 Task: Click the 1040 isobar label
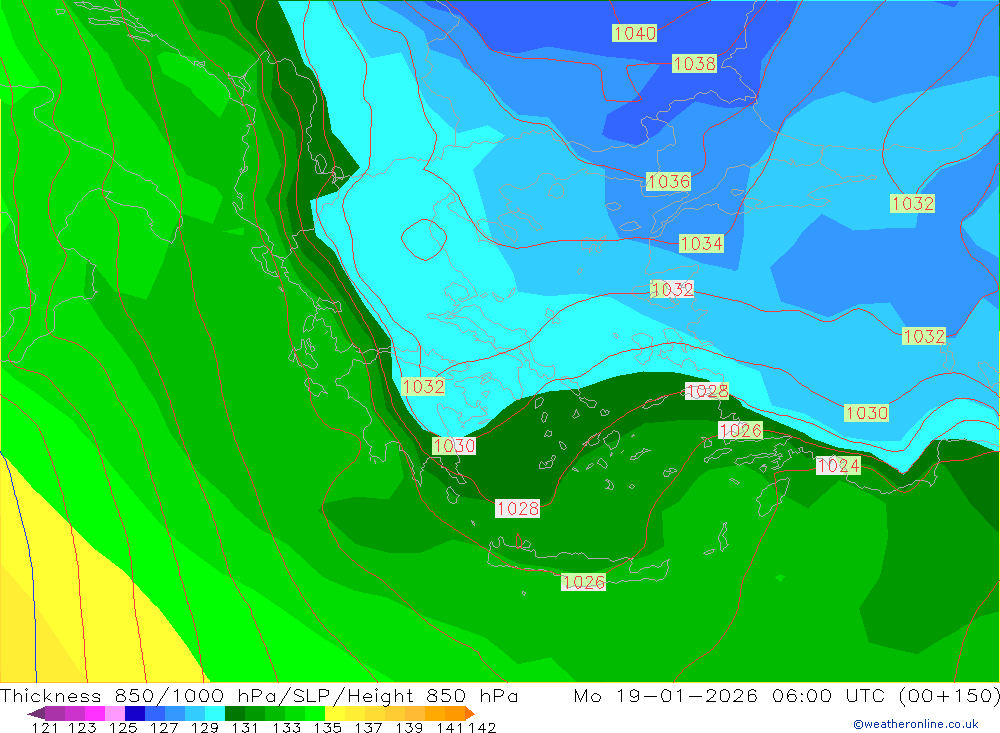[x=634, y=33]
